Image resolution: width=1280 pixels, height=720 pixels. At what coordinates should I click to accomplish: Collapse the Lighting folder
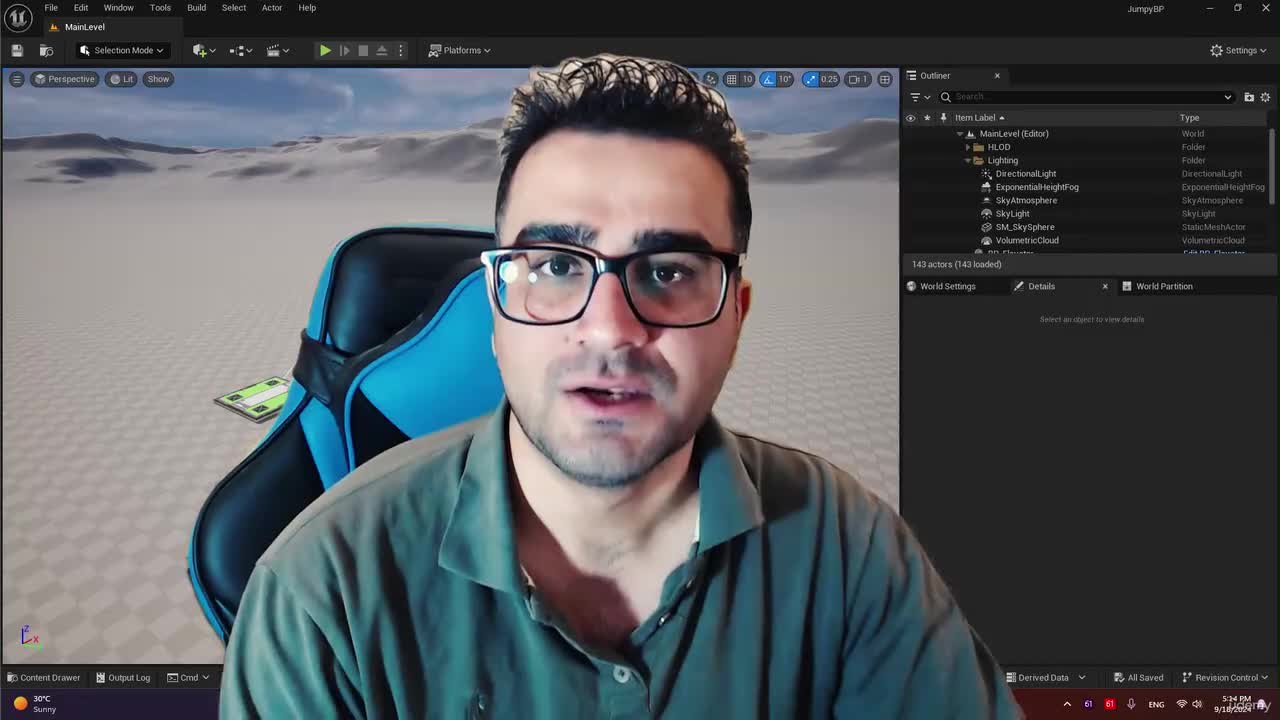pos(967,161)
